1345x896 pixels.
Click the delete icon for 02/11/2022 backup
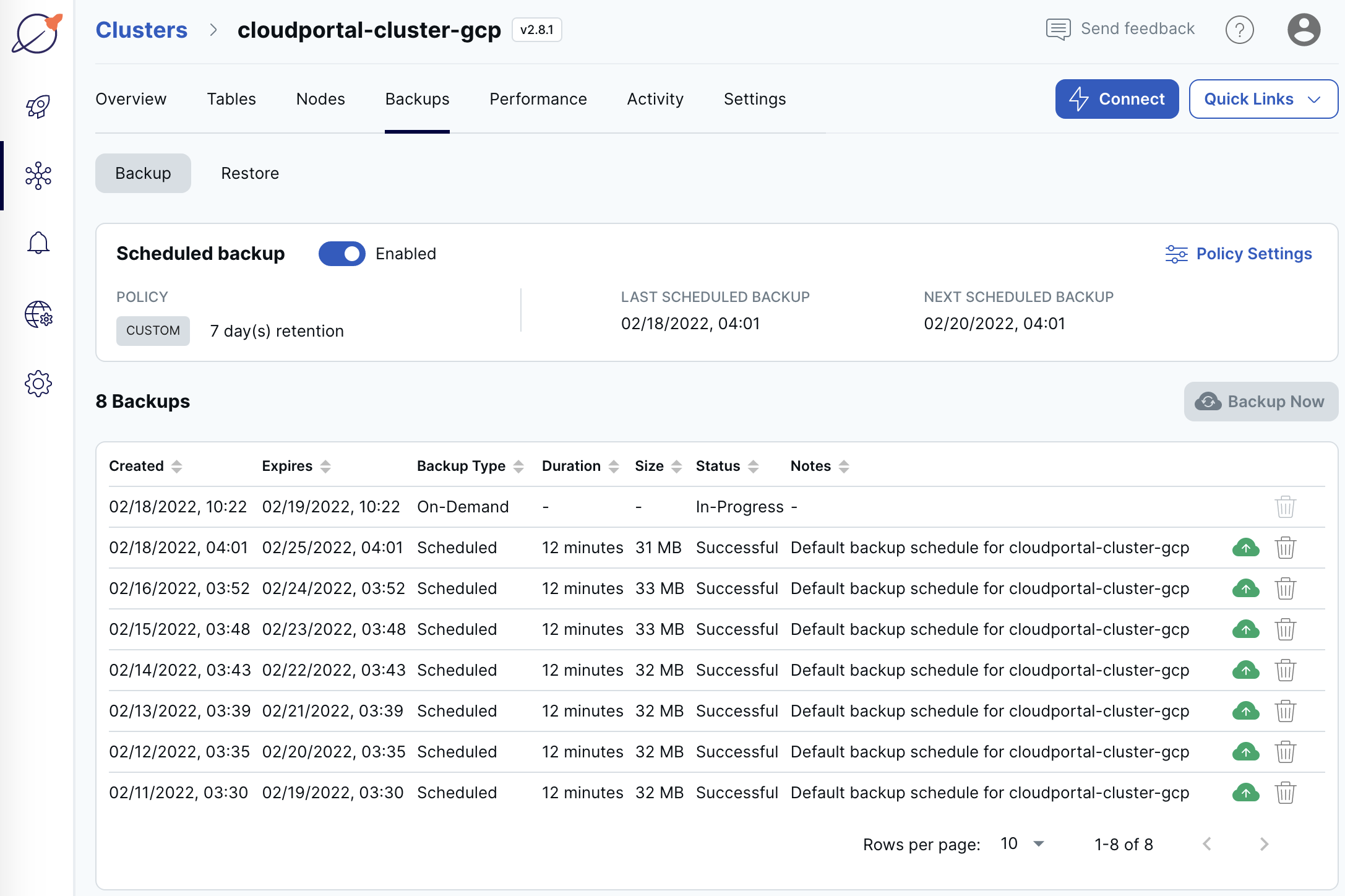coord(1284,791)
